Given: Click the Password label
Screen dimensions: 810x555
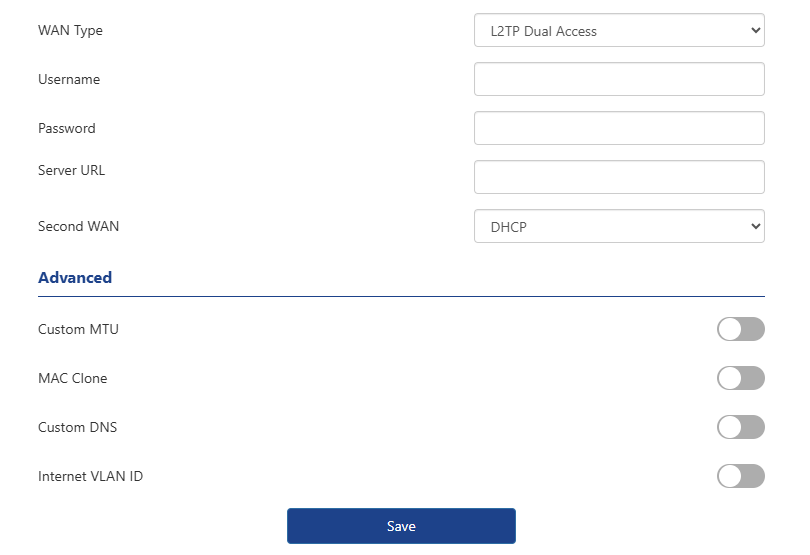Looking at the screenshot, I should (x=67, y=128).
